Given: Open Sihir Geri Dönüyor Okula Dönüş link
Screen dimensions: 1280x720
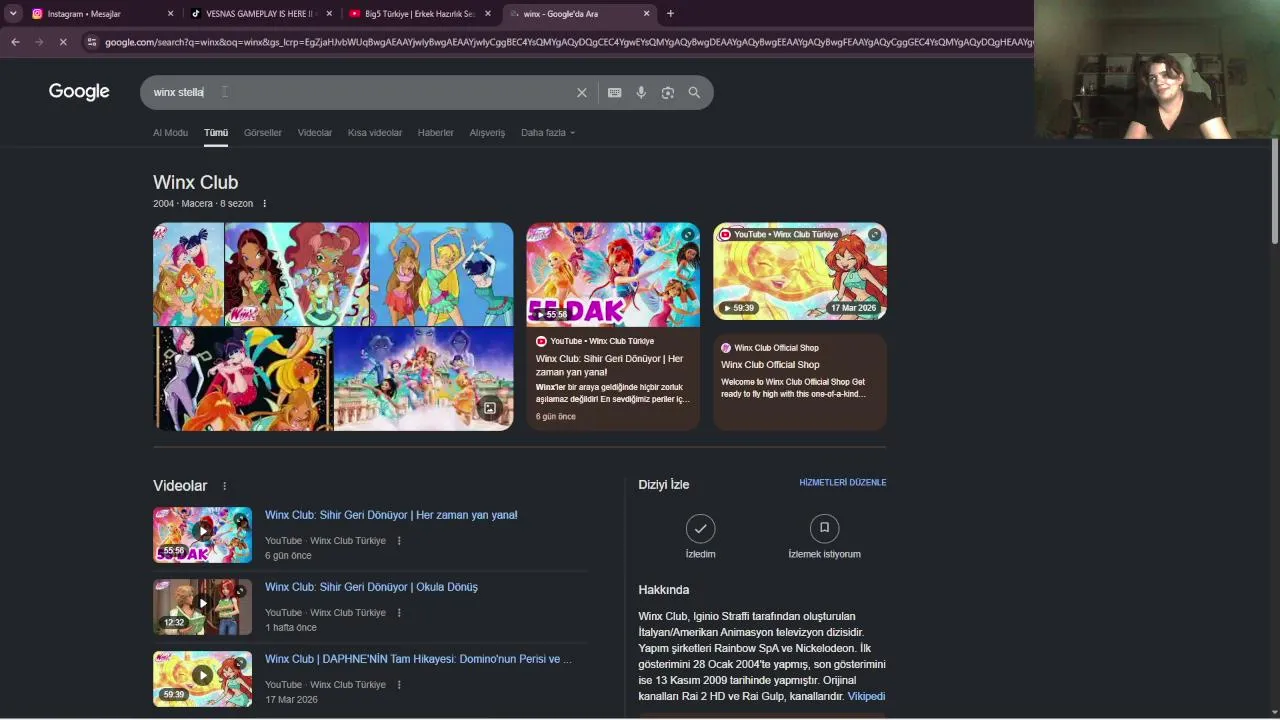Looking at the screenshot, I should click(371, 587).
